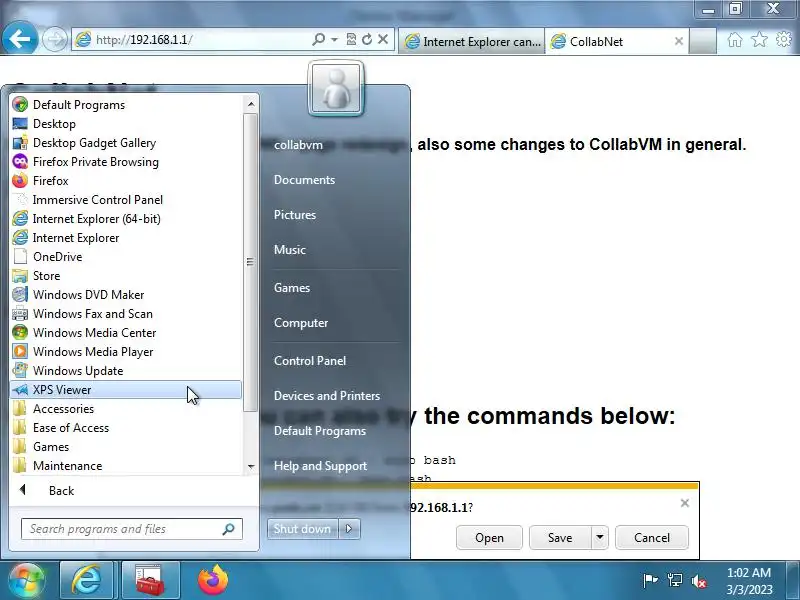Click the user account picture

click(336, 88)
